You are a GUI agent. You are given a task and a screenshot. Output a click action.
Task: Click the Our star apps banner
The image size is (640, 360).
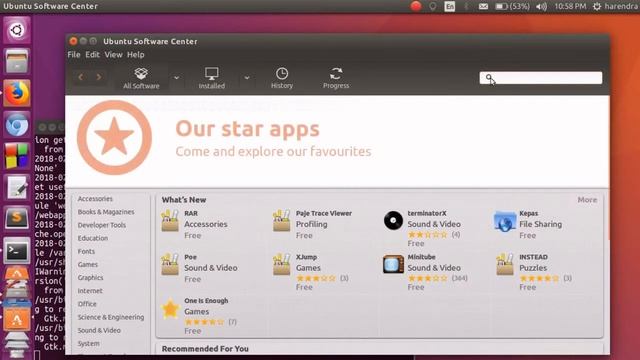(337, 142)
